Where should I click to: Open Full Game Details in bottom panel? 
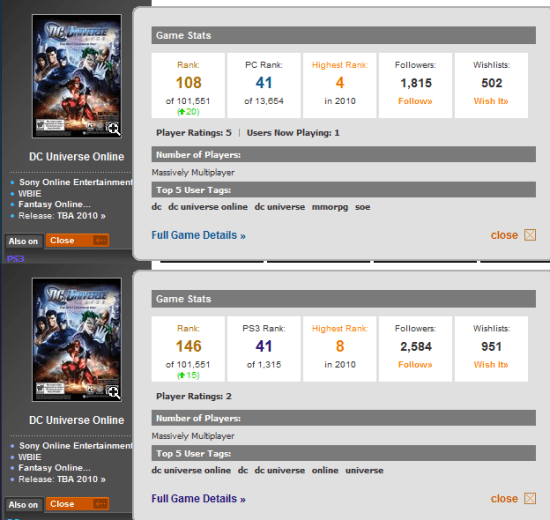click(198, 499)
